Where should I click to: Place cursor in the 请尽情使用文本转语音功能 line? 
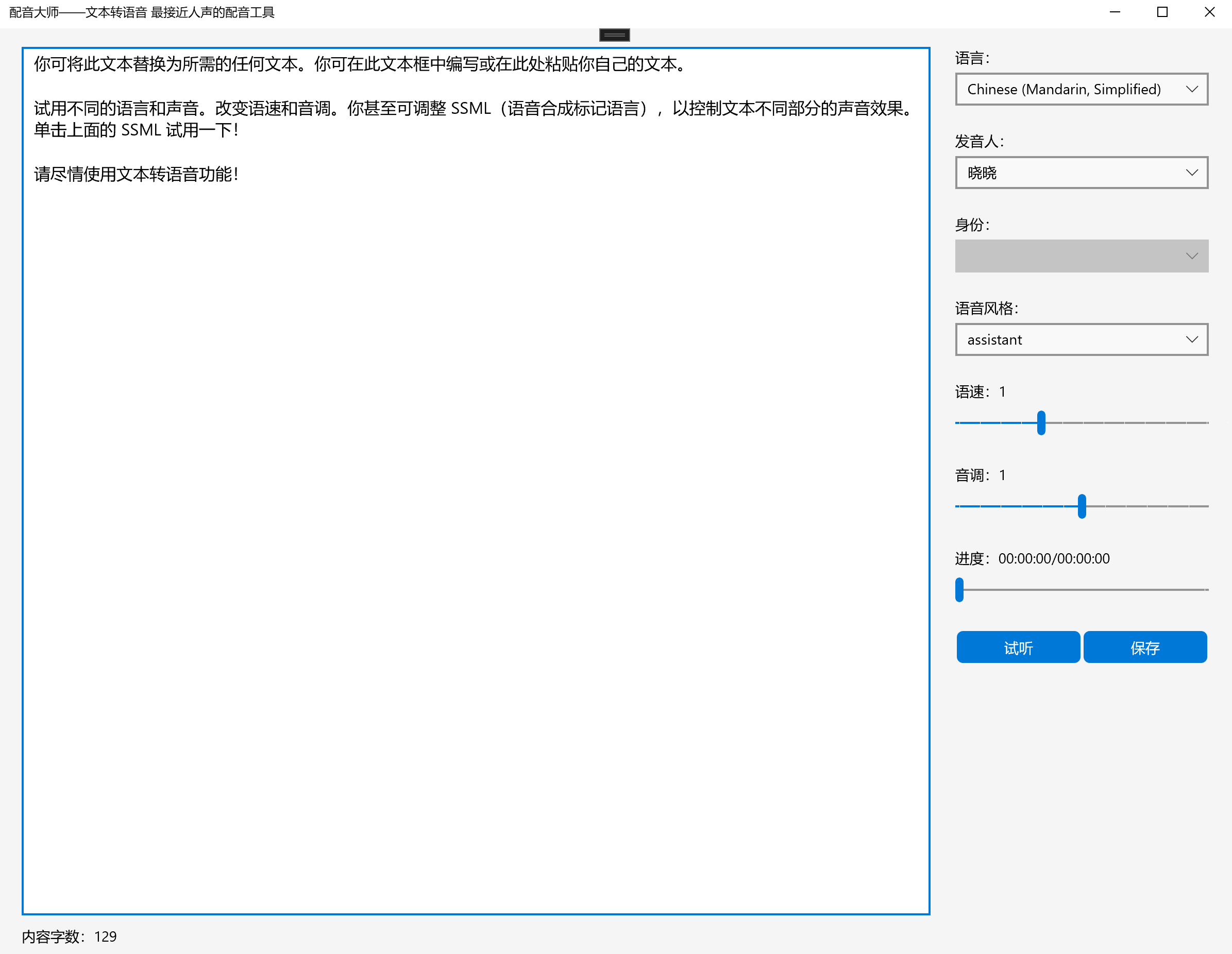[x=136, y=174]
